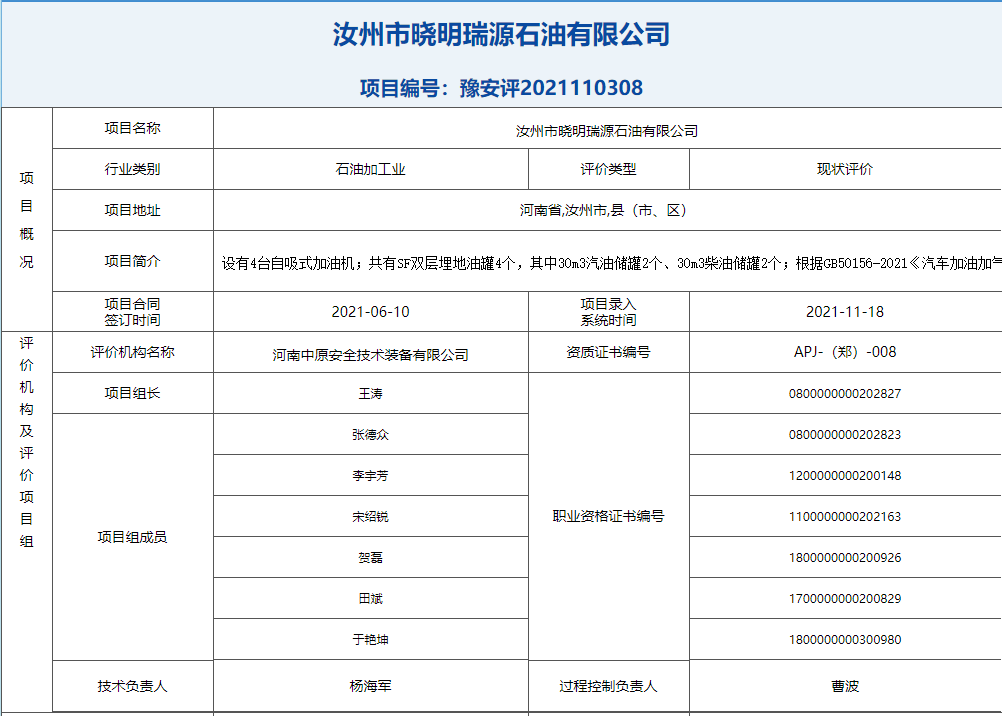This screenshot has width=1002, height=716.
Task: Select company name in 项目名称 row
Action: 607,131
